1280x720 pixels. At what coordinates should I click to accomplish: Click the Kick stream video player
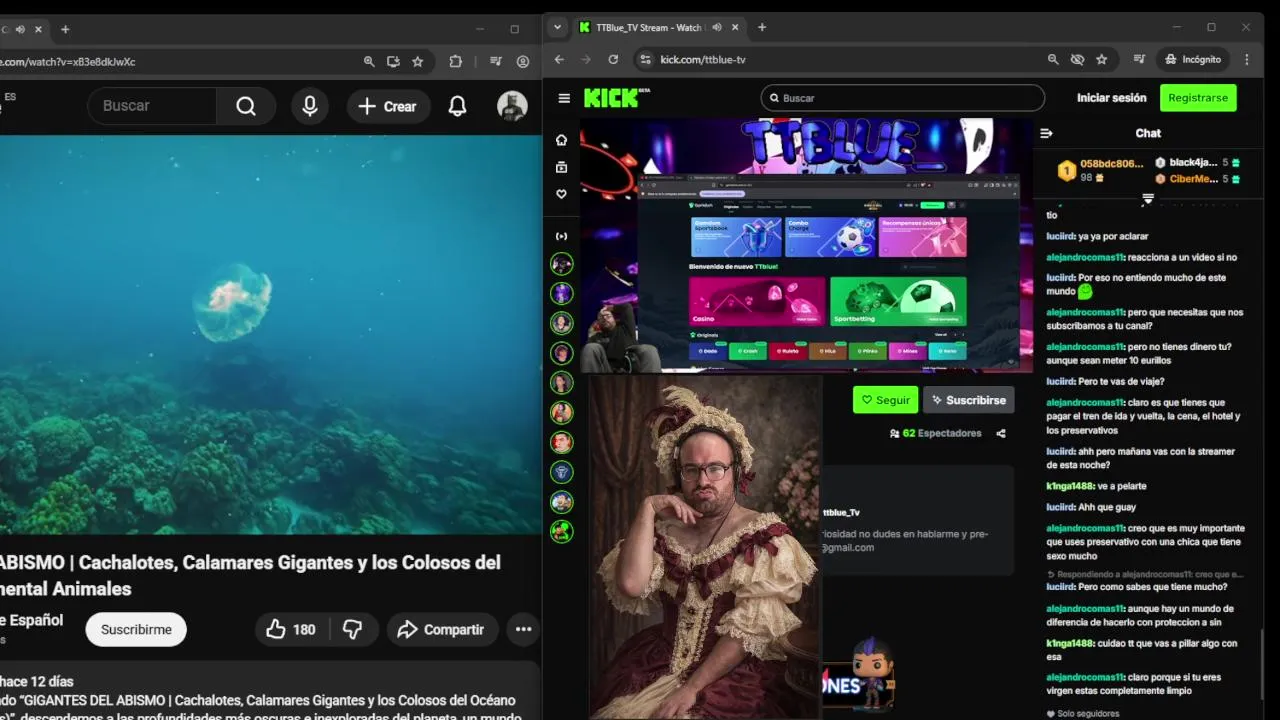pos(807,245)
